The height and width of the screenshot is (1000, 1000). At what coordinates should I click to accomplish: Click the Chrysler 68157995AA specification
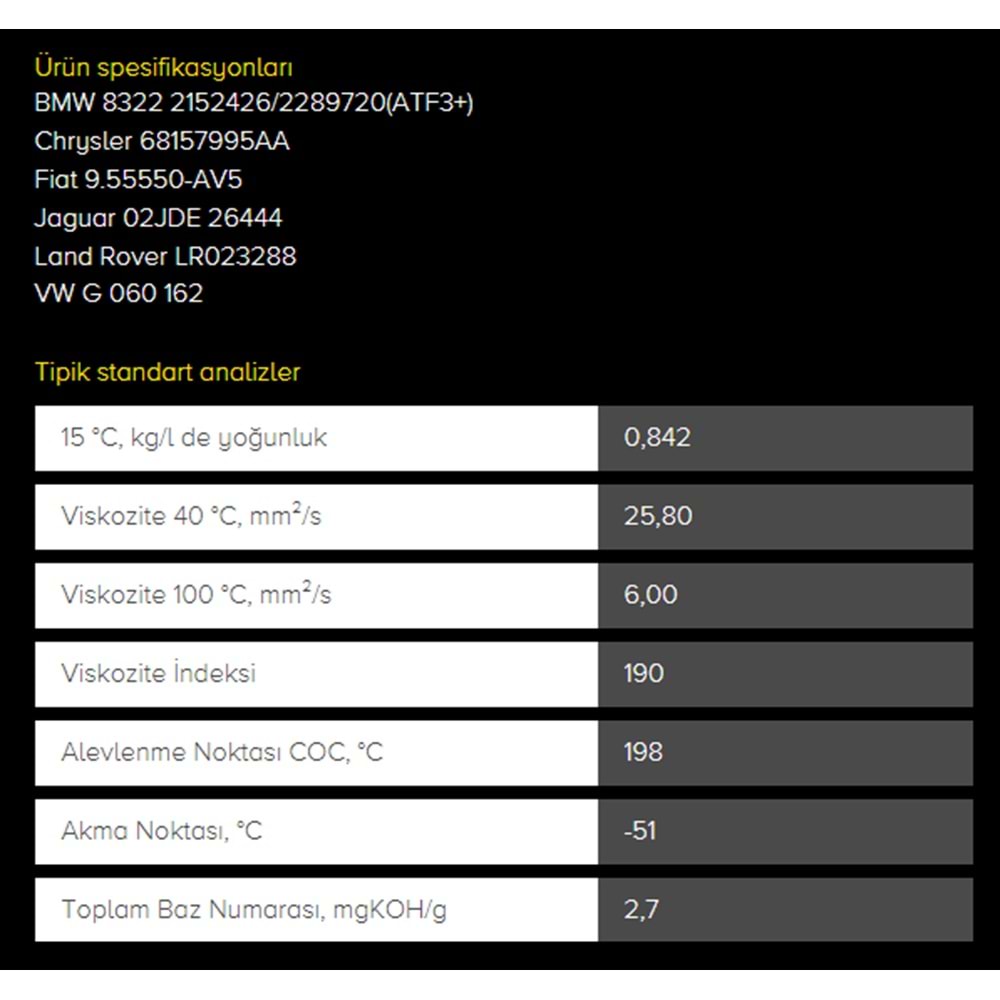162,141
